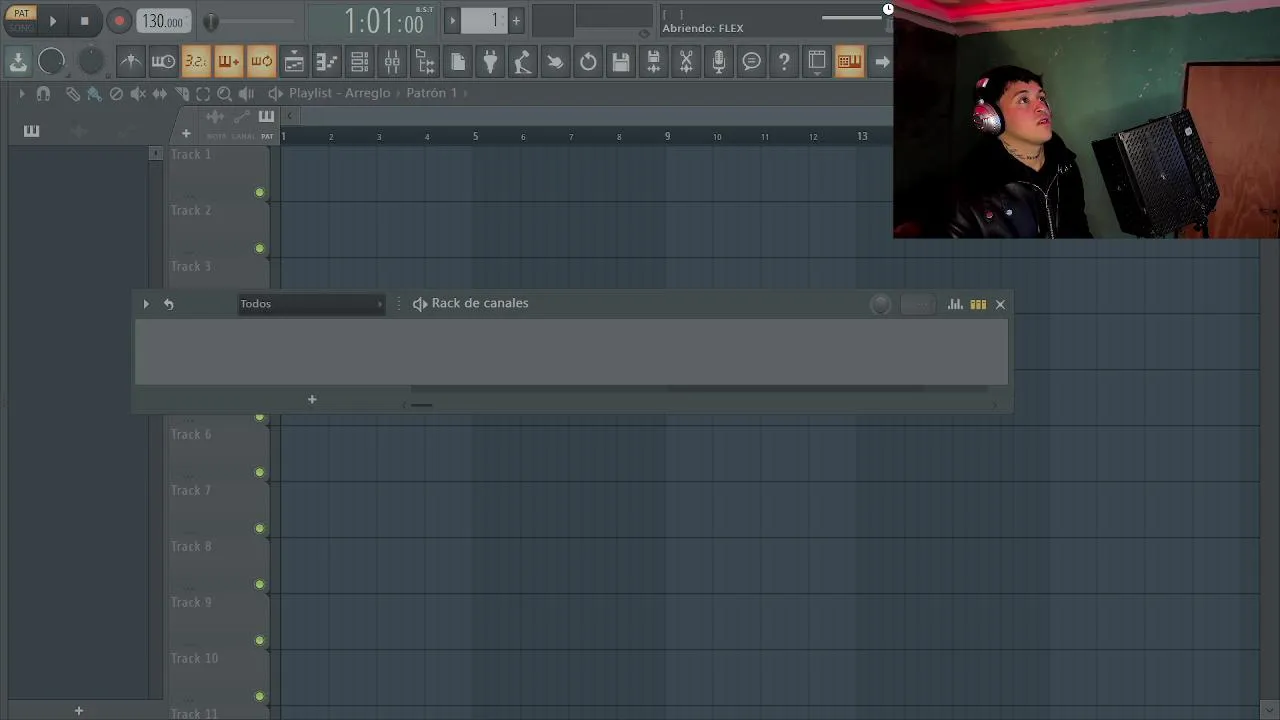Click 'Playlist - Arreglo' breadcrumb
Viewport: 1280px width, 720px height.
click(x=340, y=93)
